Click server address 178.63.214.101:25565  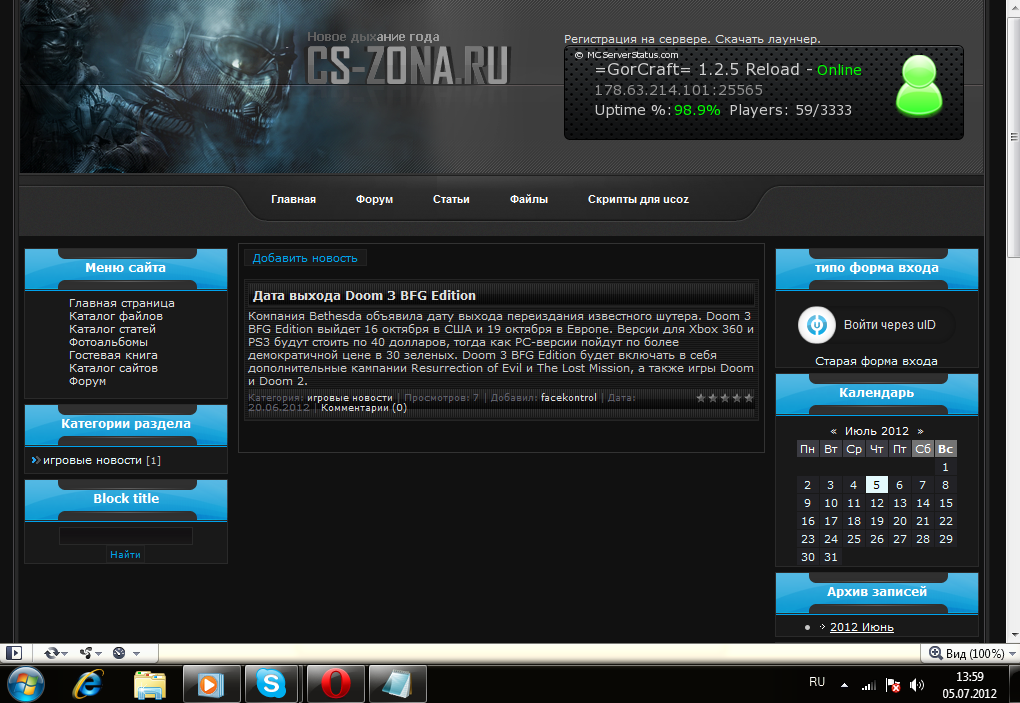click(x=678, y=90)
